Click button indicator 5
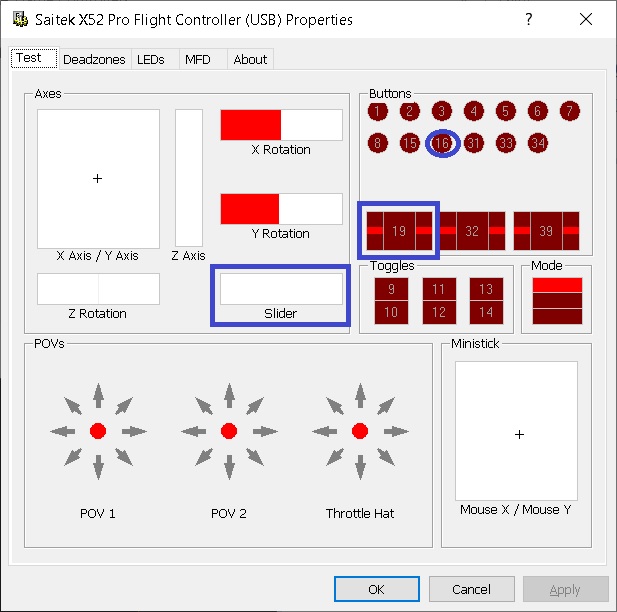 coord(506,111)
